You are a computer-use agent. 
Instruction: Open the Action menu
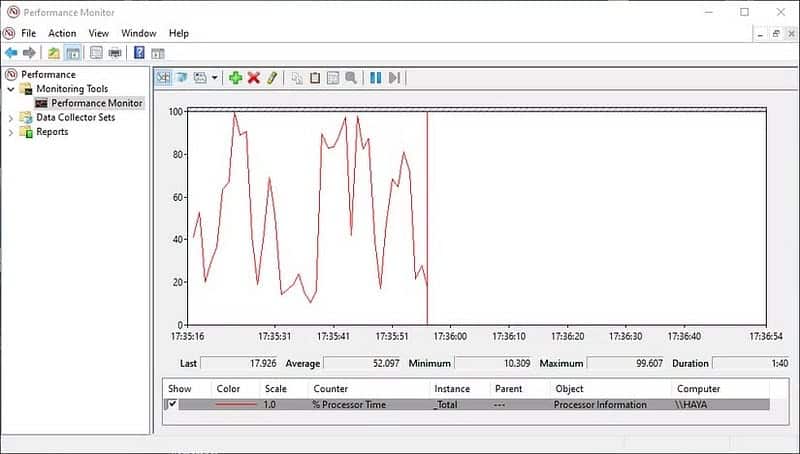(62, 33)
